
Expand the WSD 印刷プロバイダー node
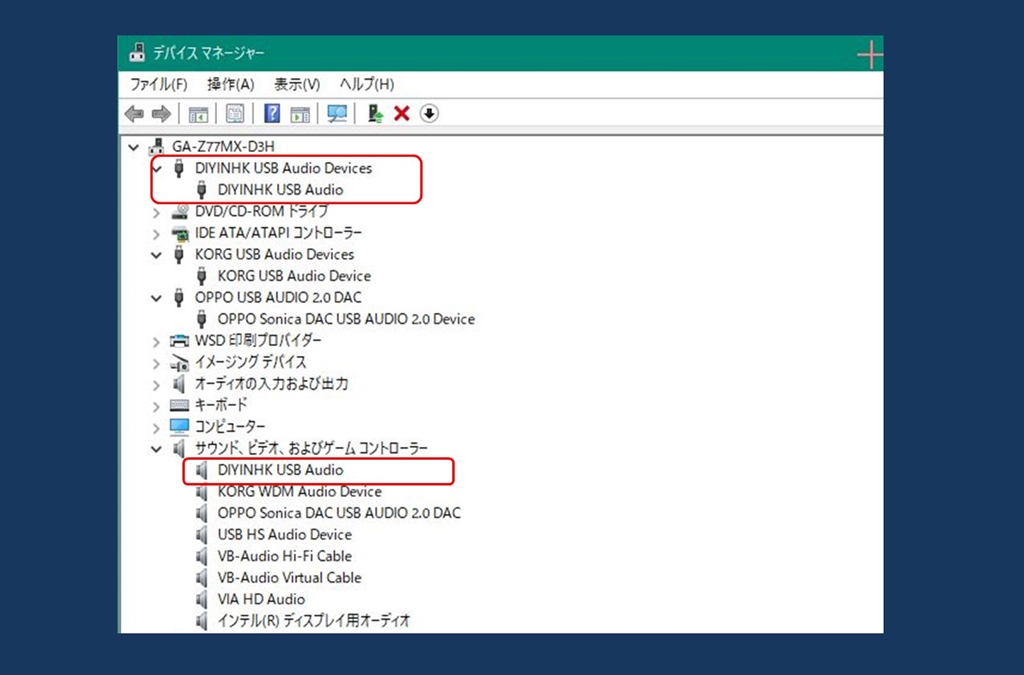(x=156, y=341)
